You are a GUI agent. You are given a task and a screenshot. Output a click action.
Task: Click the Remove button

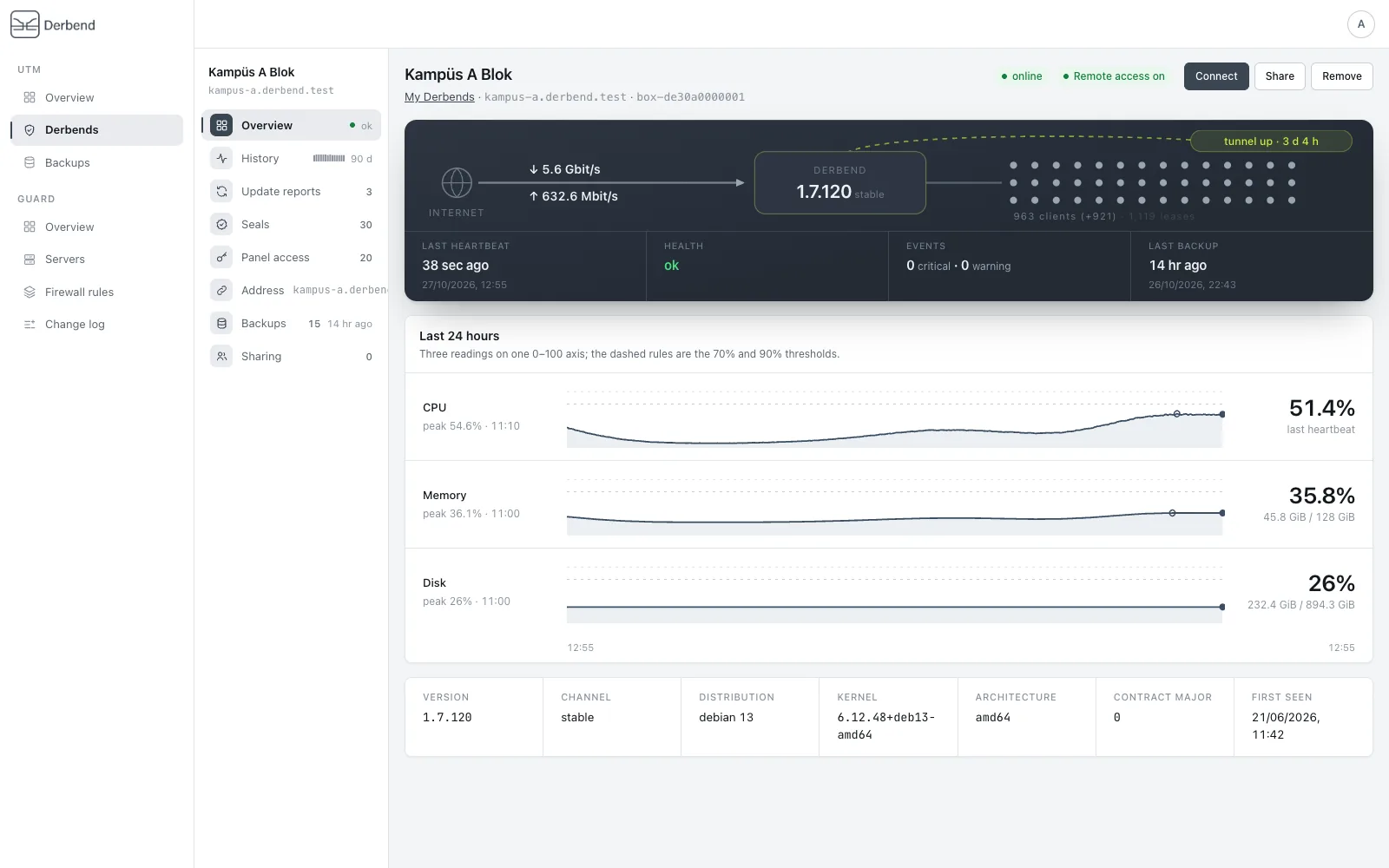(x=1341, y=76)
